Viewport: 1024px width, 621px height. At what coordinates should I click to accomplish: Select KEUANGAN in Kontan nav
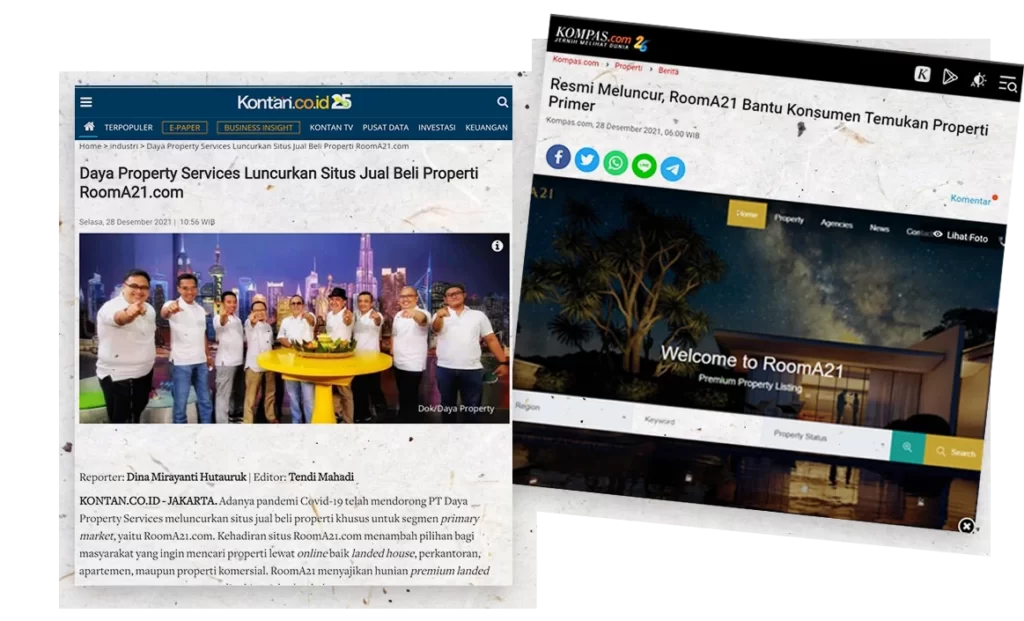(486, 127)
